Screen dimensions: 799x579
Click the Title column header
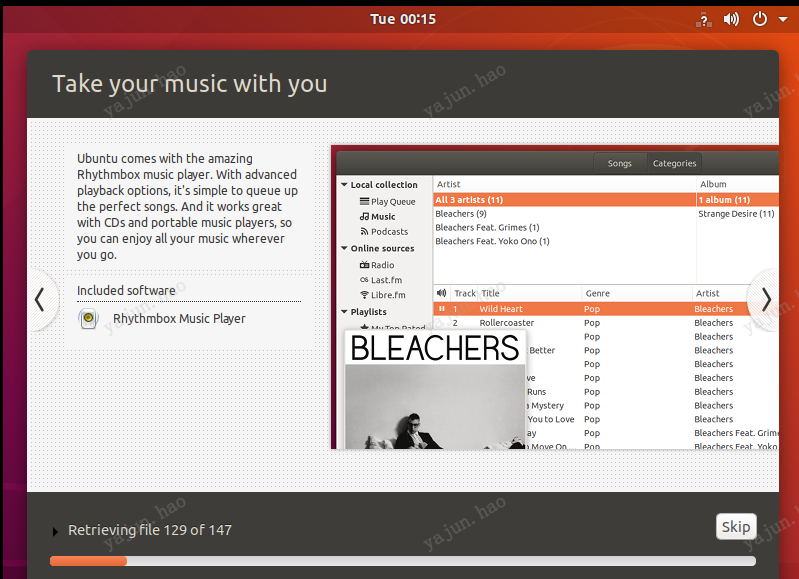(x=530, y=294)
